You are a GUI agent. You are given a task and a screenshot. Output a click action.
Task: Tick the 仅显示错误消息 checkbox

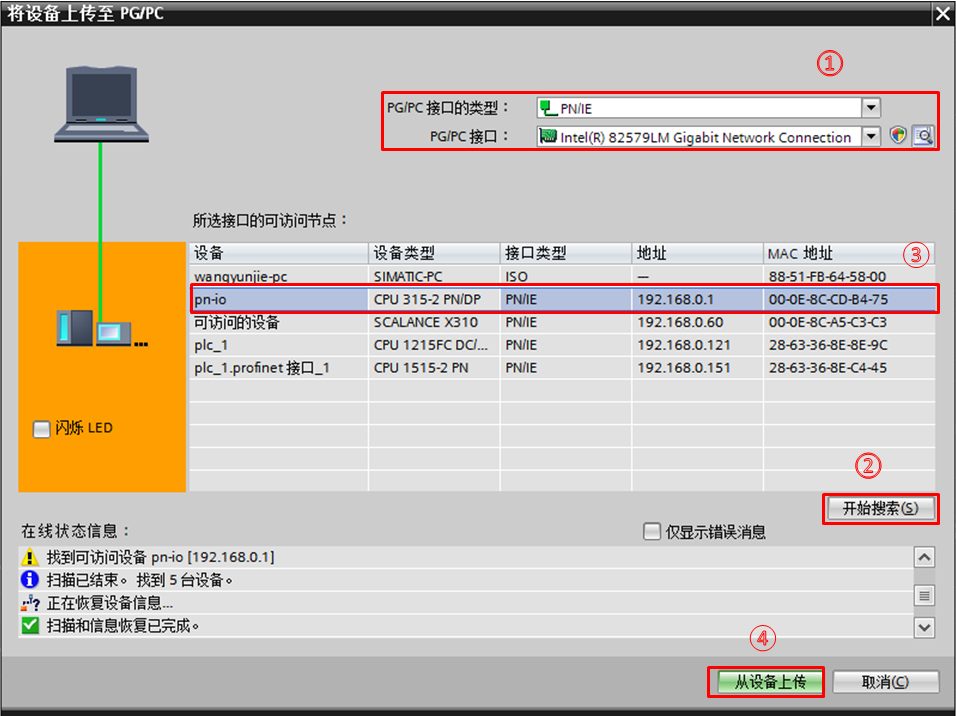(652, 532)
